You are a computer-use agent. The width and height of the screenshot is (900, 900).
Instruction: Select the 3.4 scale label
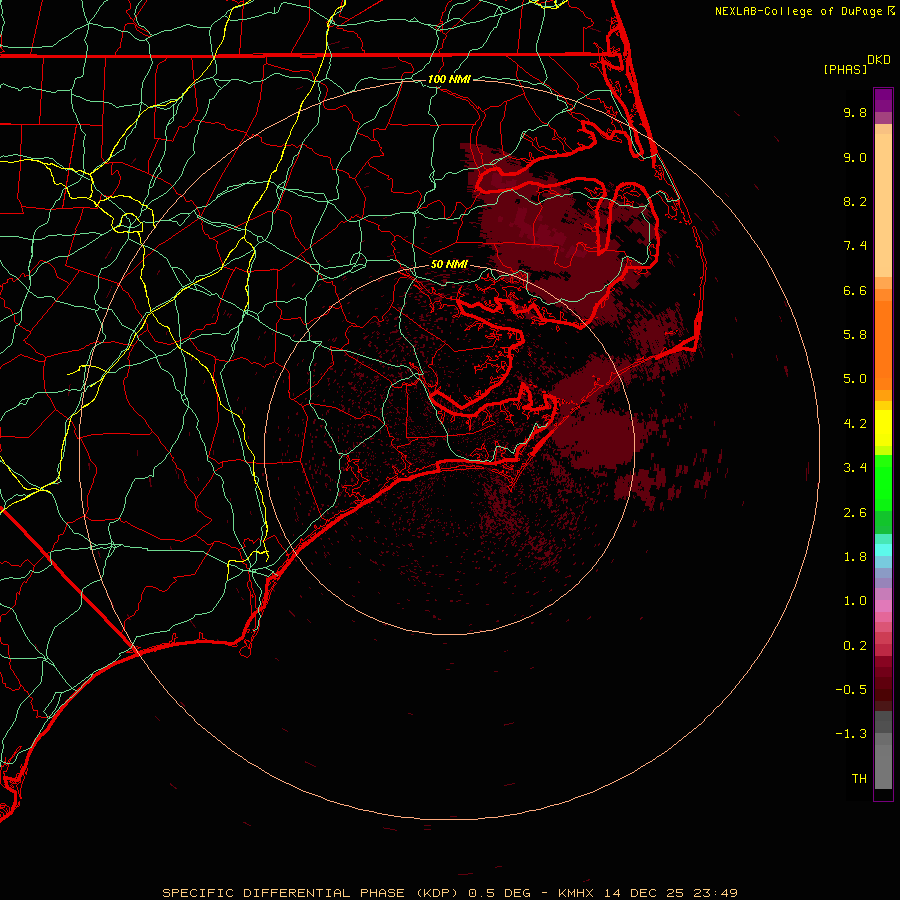click(x=855, y=468)
